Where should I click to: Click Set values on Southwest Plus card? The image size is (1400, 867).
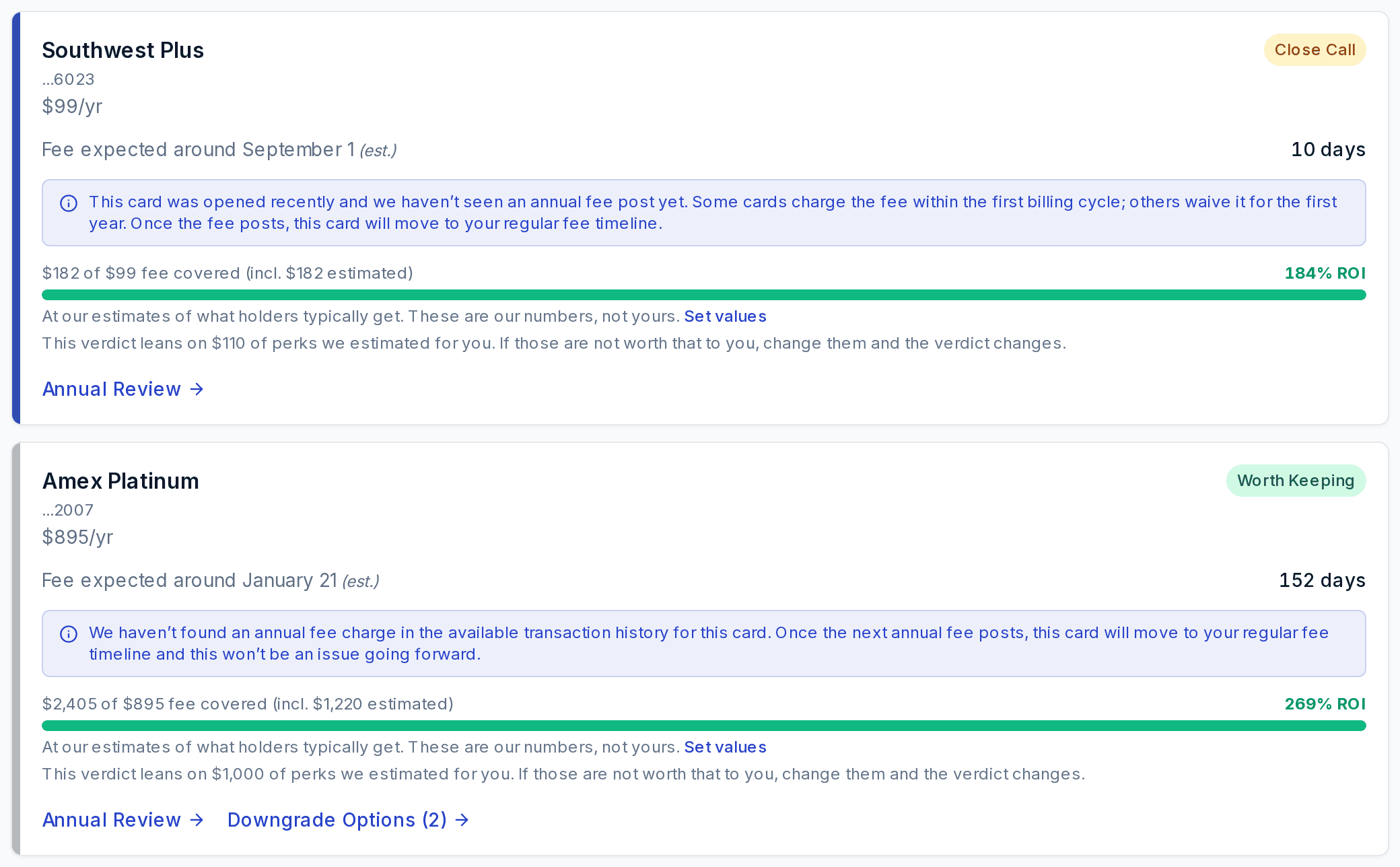click(x=725, y=316)
